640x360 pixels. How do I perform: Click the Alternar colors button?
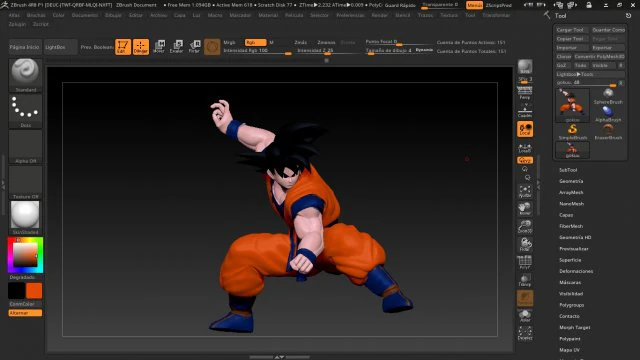coord(25,313)
